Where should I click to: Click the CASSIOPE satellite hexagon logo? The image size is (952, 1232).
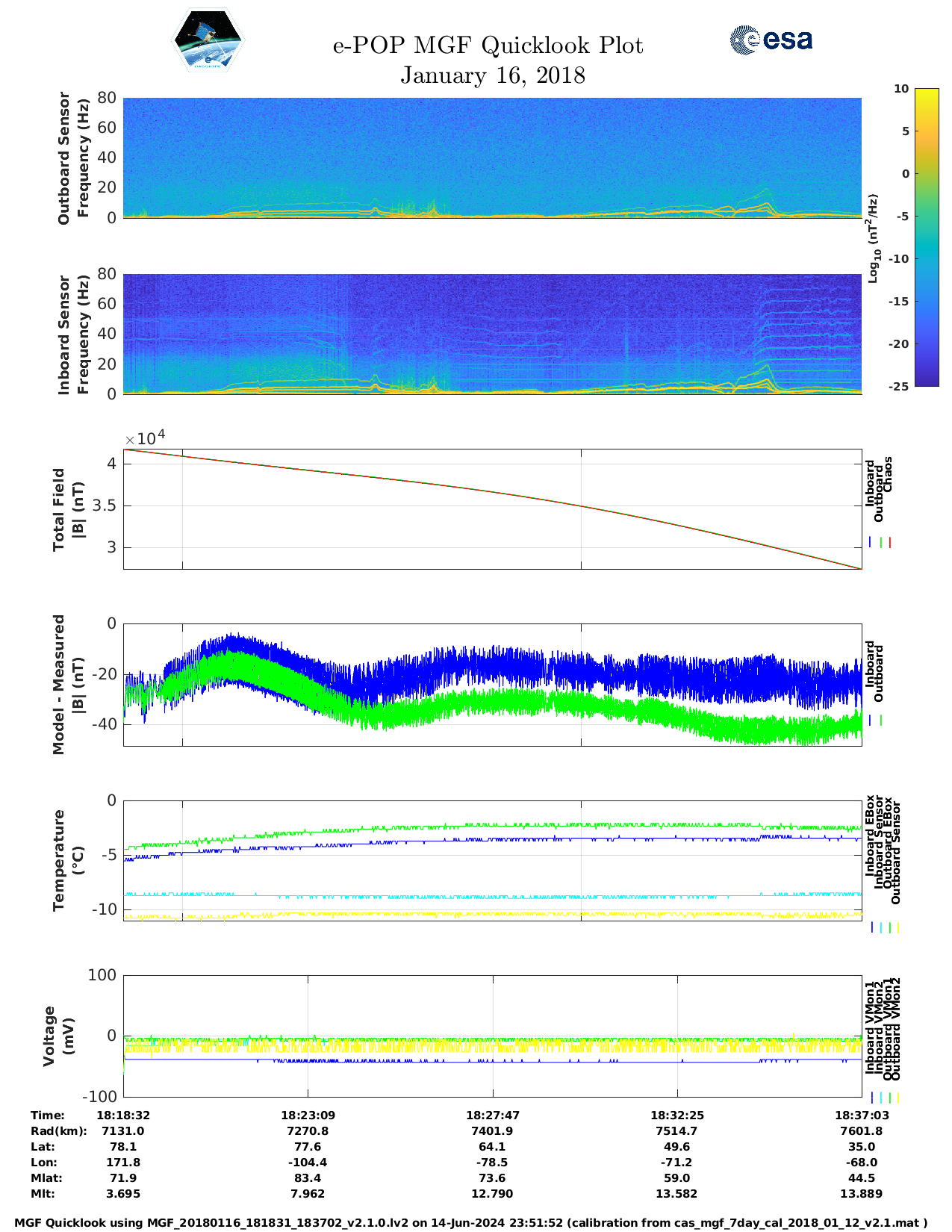click(x=208, y=40)
